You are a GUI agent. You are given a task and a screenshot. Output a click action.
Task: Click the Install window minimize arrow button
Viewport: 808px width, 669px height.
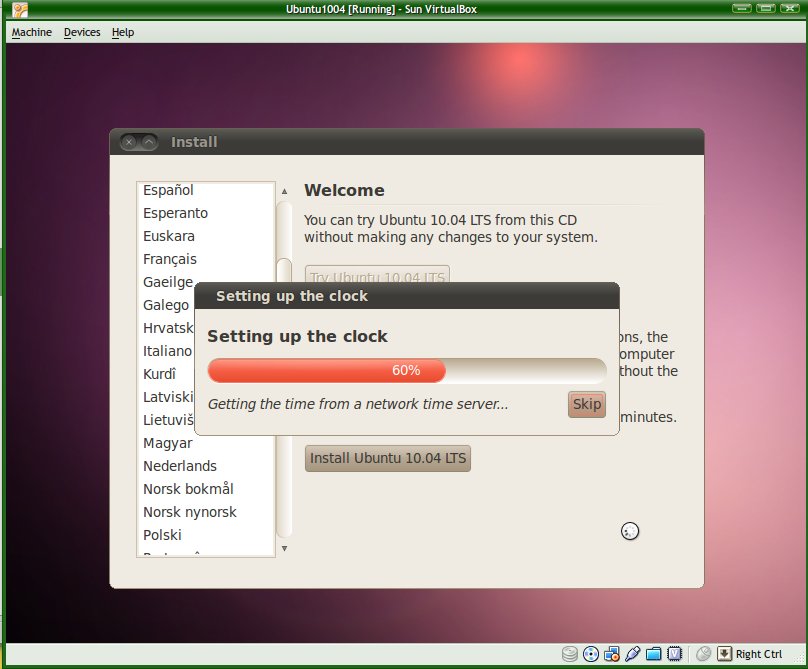(x=149, y=142)
